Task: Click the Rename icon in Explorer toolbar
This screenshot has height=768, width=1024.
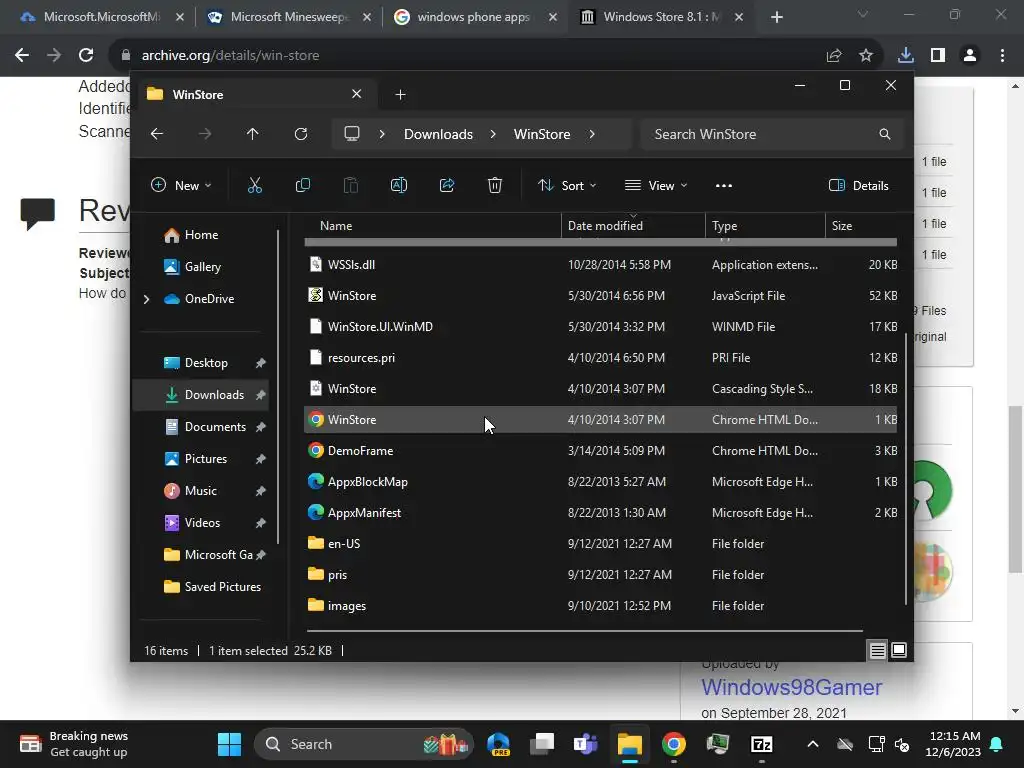Action: (398, 185)
